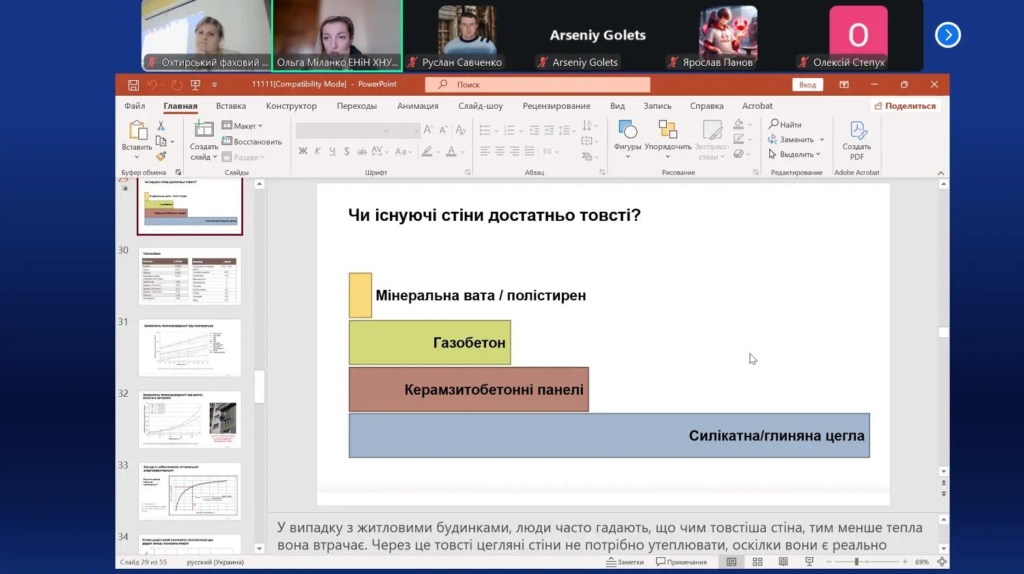Select slide 31 thumbnail in the panel
The image size is (1024, 574).
click(x=189, y=347)
